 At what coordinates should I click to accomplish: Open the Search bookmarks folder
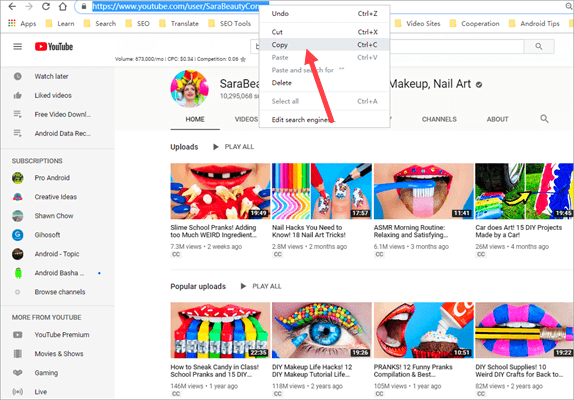pos(100,23)
